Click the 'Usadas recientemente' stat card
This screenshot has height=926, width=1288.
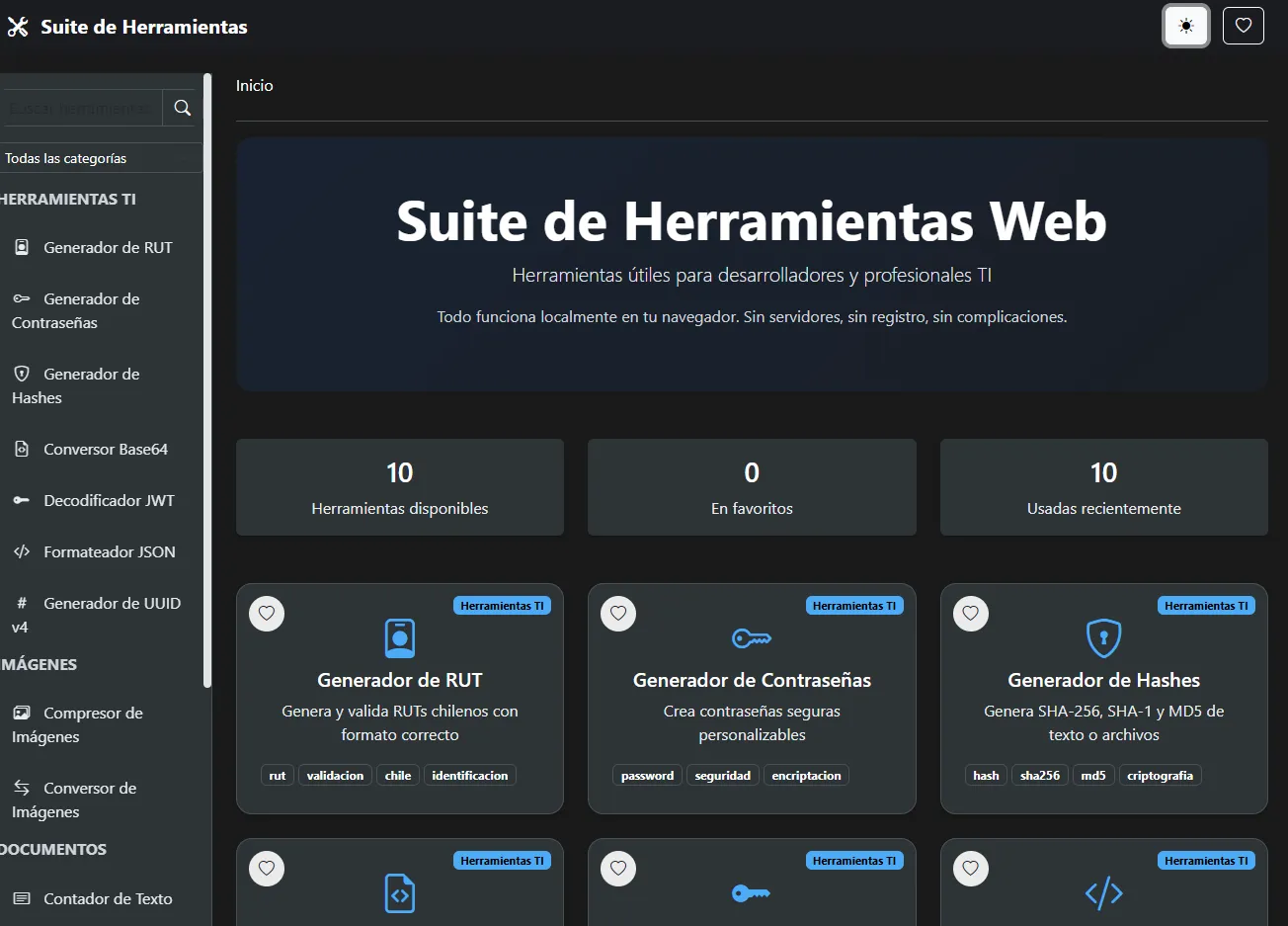pyautogui.click(x=1103, y=487)
